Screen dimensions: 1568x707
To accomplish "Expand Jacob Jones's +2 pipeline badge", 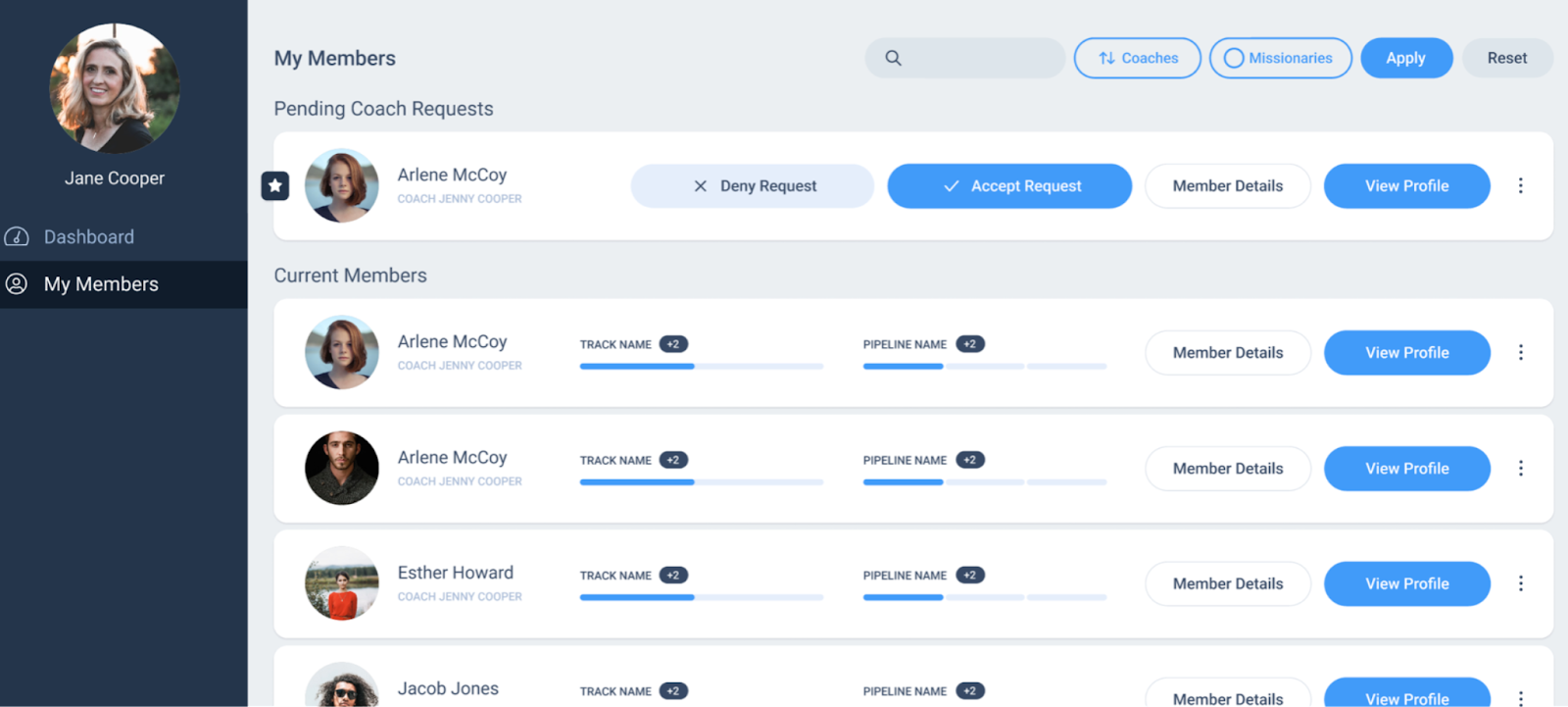I will tap(970, 691).
